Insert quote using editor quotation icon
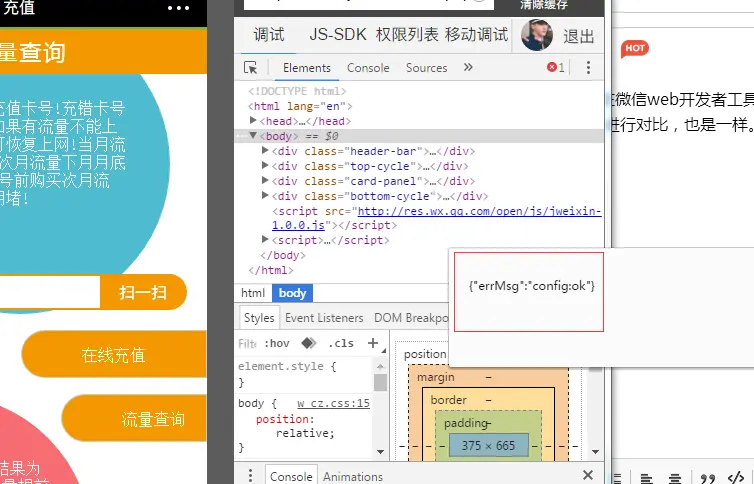 [x=707, y=478]
